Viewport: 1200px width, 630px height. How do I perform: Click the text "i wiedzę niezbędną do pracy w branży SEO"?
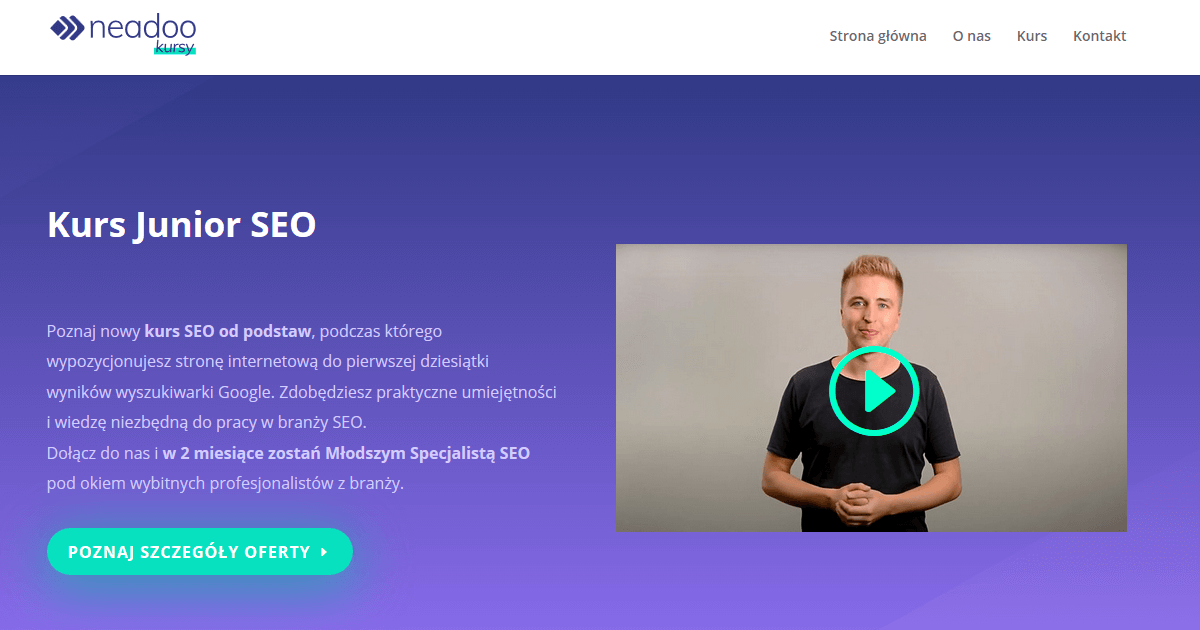(x=207, y=422)
